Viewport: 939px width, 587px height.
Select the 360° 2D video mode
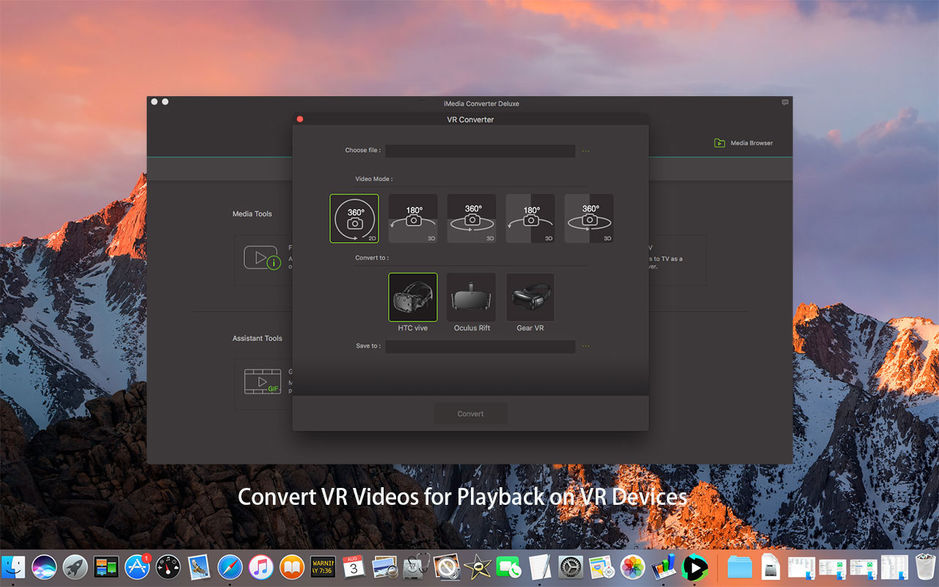tap(355, 218)
